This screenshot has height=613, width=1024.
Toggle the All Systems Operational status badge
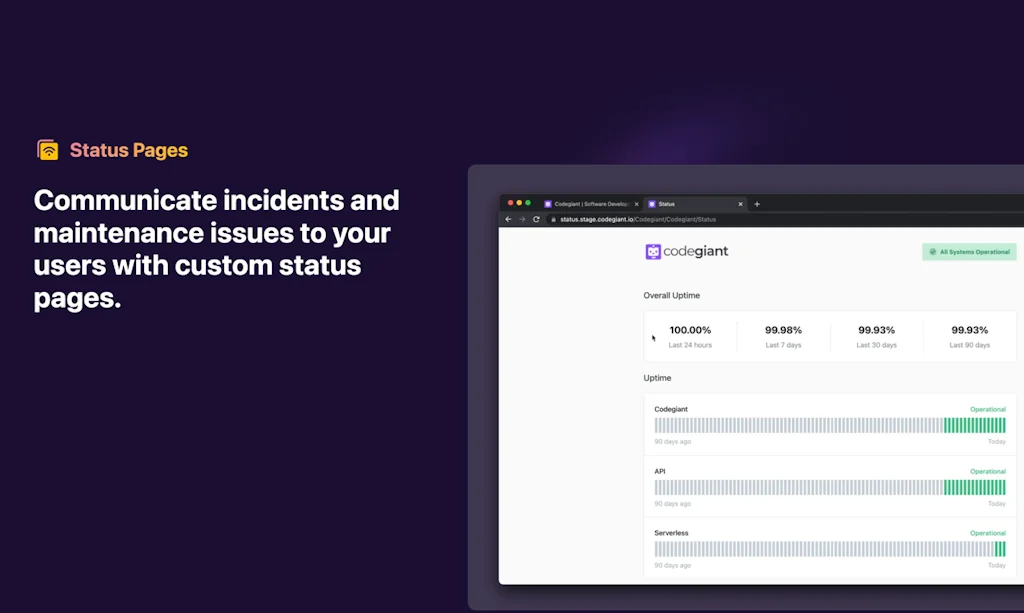pos(968,251)
